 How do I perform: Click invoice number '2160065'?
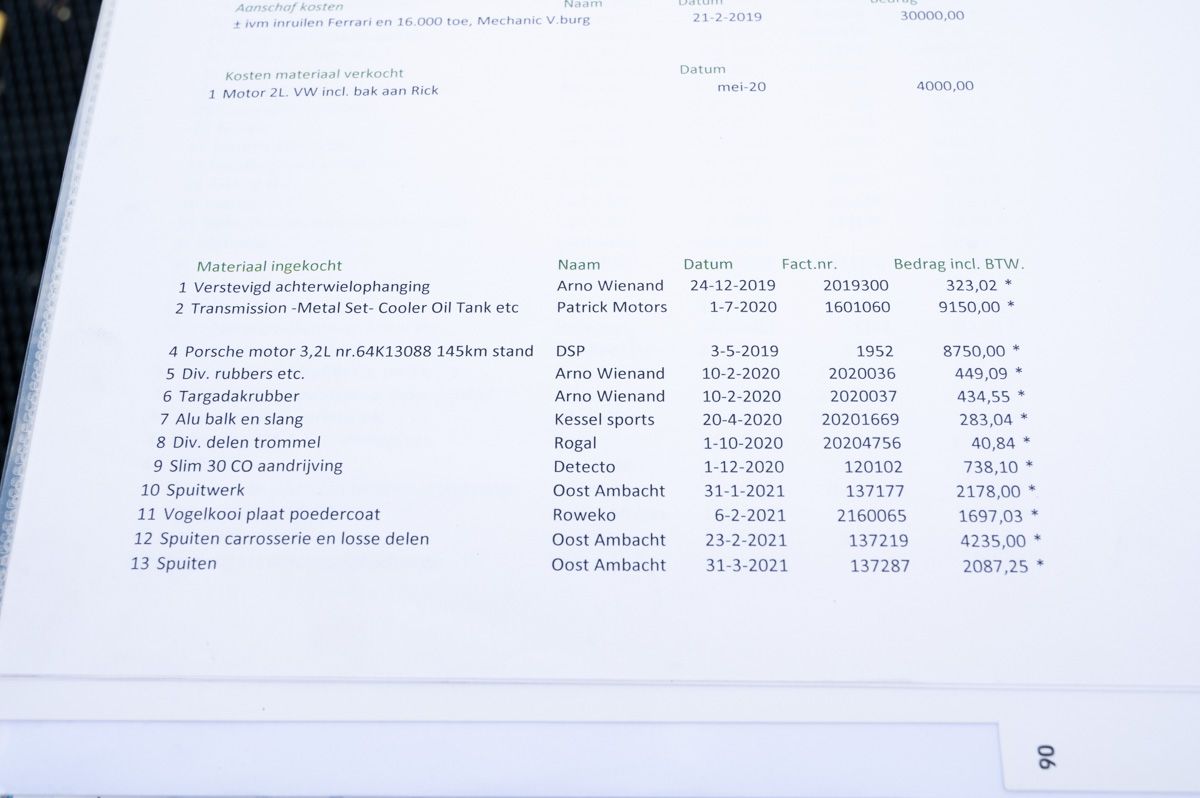[872, 516]
